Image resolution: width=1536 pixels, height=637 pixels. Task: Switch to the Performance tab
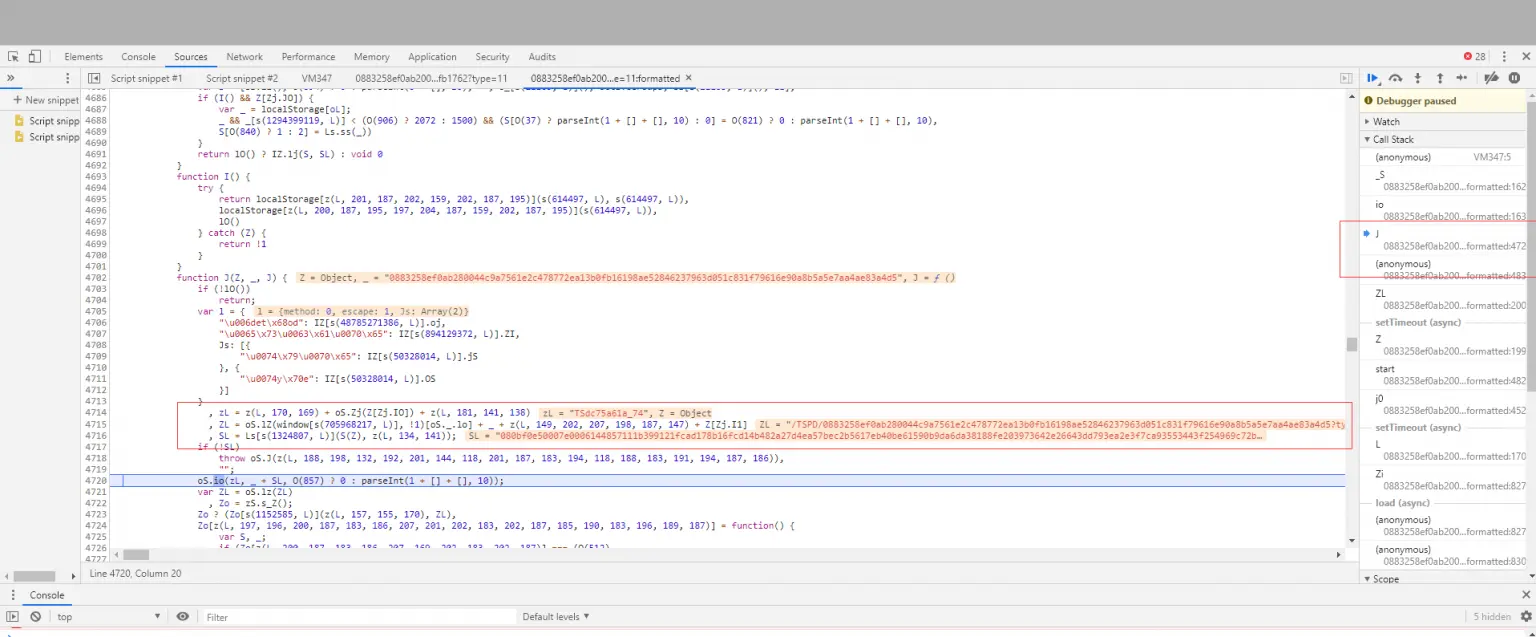pyautogui.click(x=308, y=57)
